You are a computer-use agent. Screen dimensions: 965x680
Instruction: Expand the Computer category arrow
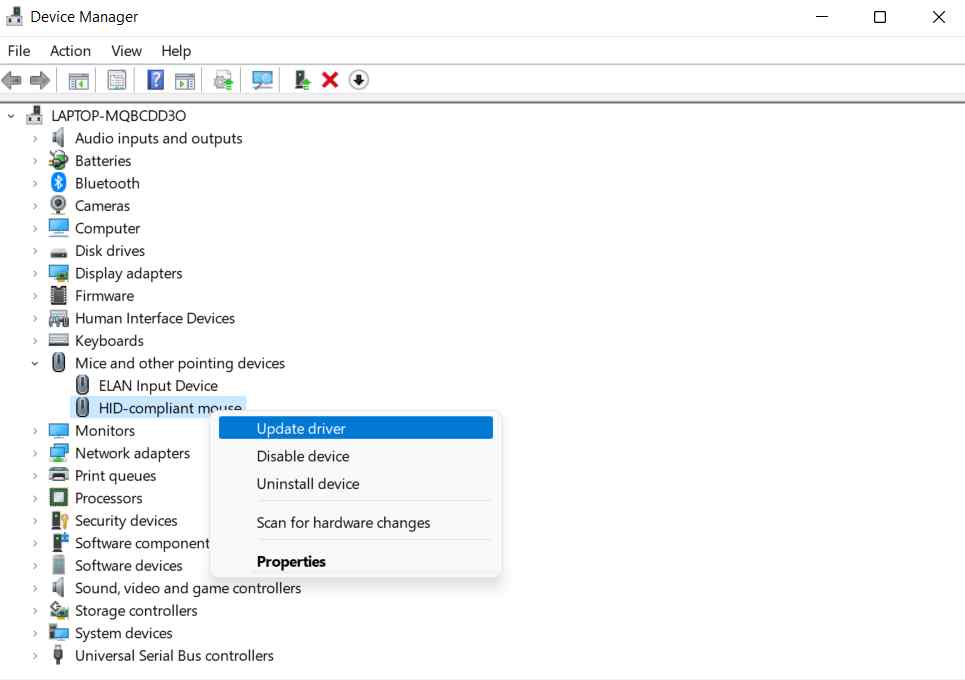[35, 228]
